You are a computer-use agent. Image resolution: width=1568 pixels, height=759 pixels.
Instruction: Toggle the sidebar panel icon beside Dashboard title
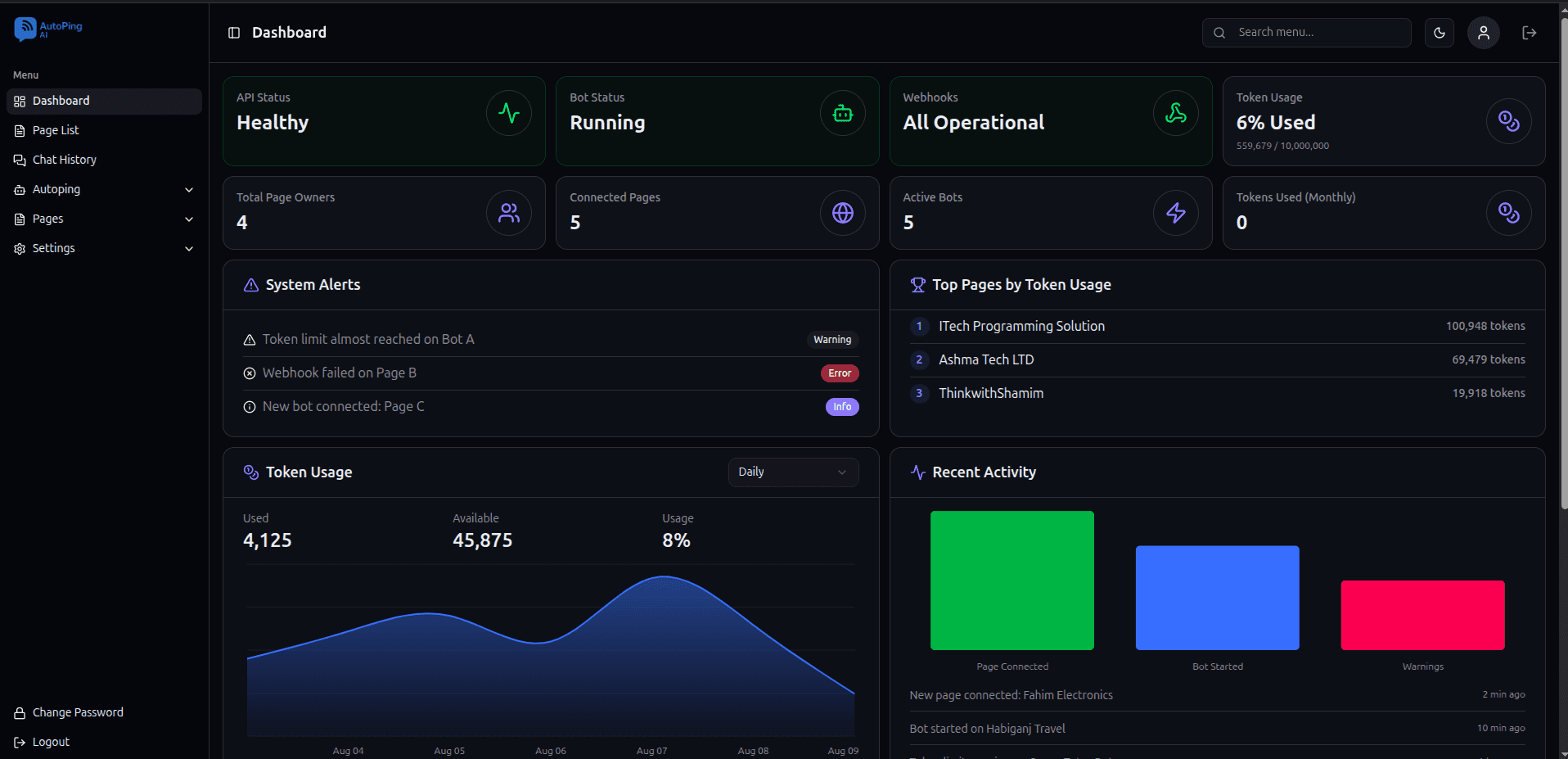tap(234, 33)
